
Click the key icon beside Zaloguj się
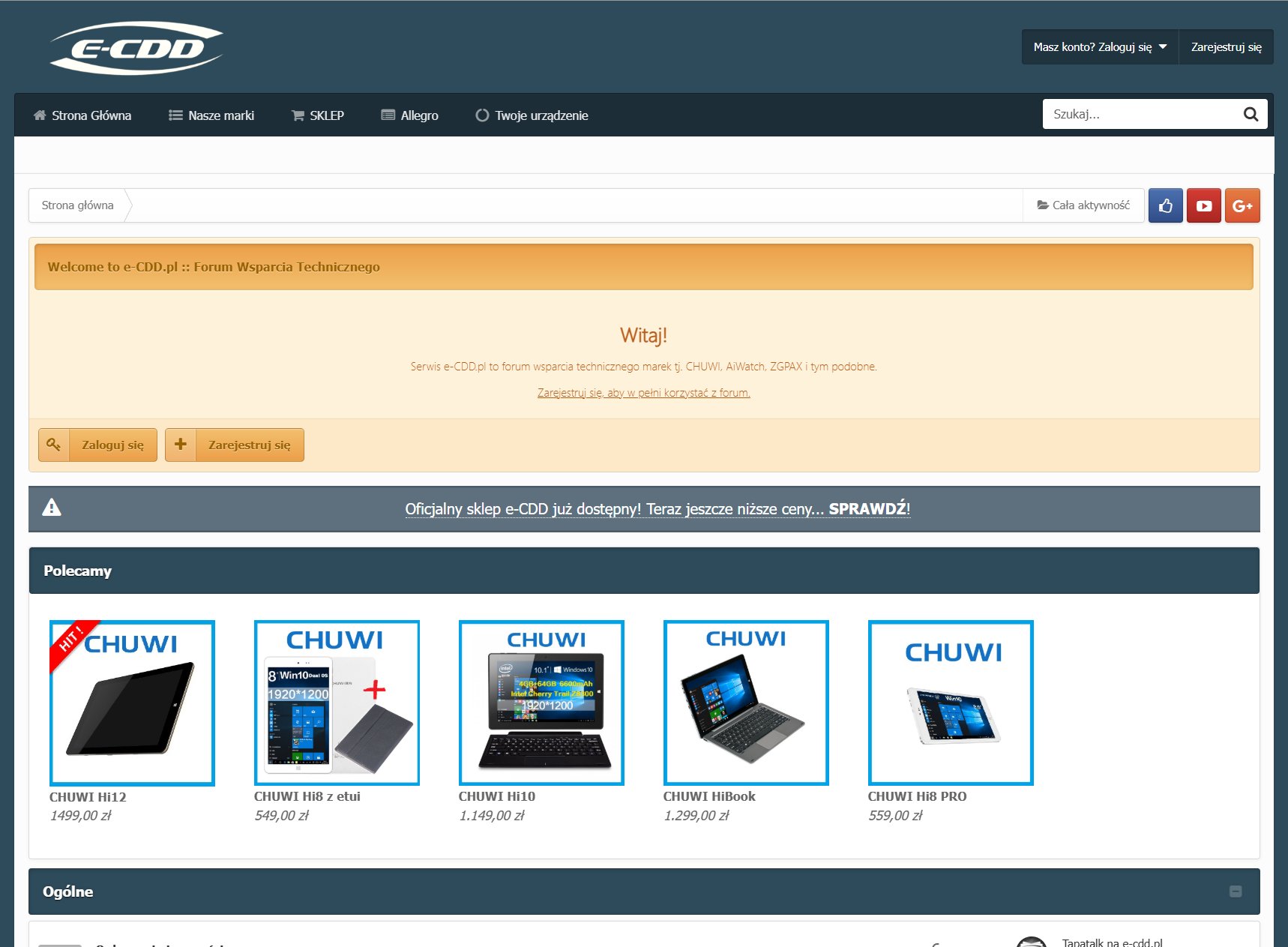click(54, 445)
